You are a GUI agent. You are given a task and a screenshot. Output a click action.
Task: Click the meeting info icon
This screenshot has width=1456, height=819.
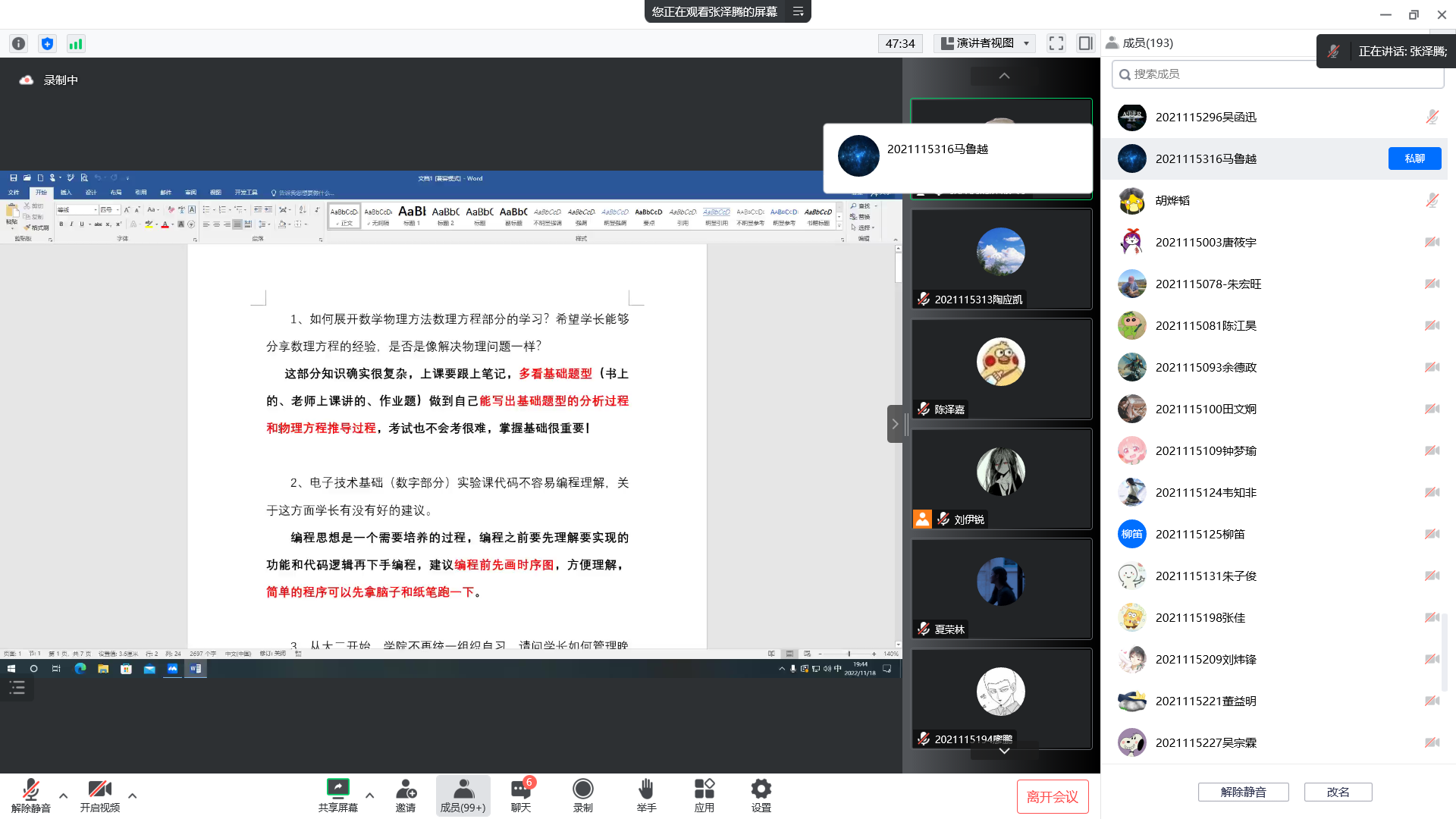19,43
